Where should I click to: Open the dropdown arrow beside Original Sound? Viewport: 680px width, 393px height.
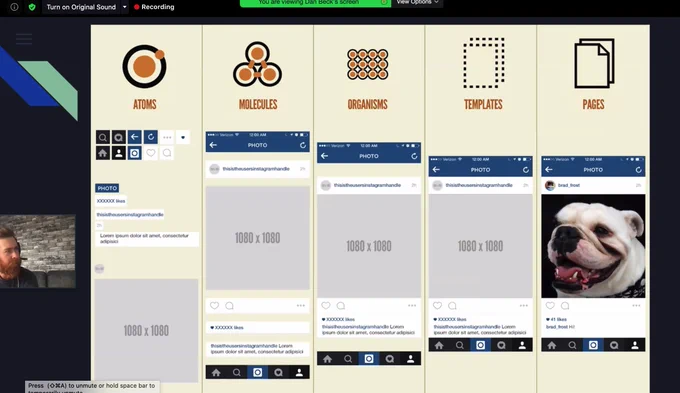coord(124,7)
